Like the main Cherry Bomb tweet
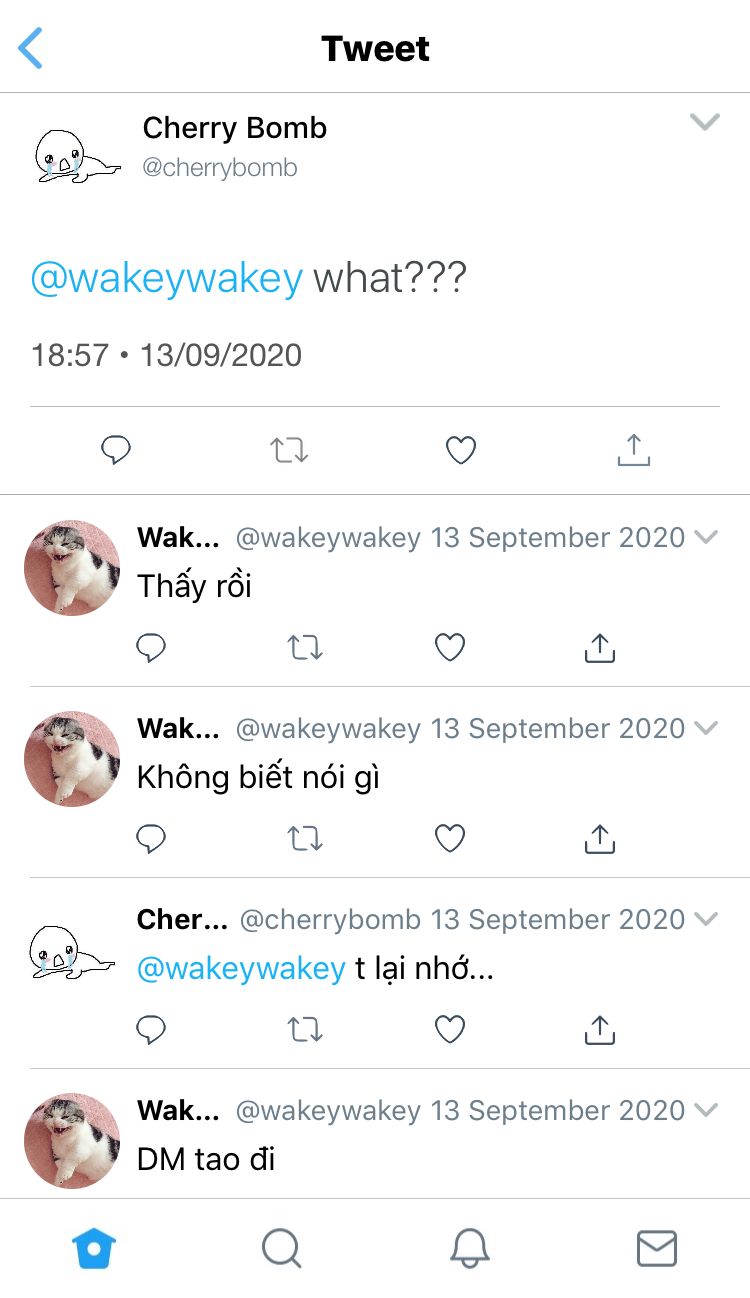This screenshot has height=1298, width=750. 460,451
